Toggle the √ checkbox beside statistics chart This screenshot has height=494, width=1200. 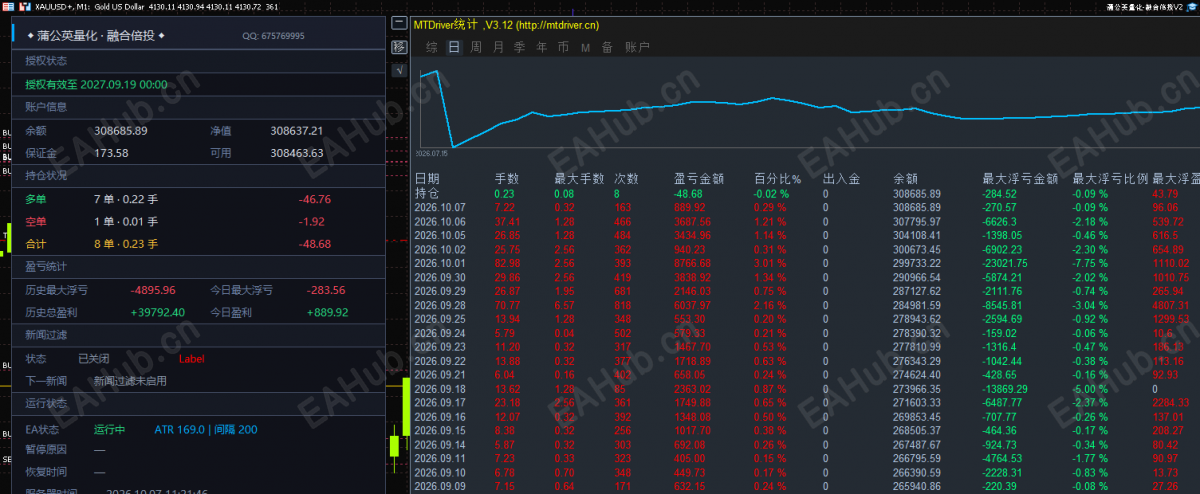pyautogui.click(x=399, y=70)
